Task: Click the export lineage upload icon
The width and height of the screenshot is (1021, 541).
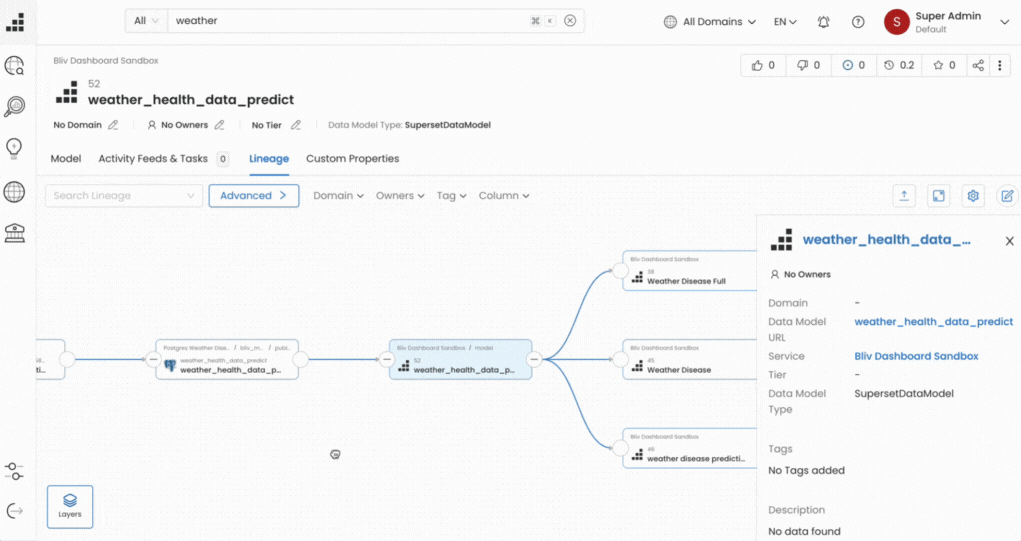Action: [x=904, y=196]
